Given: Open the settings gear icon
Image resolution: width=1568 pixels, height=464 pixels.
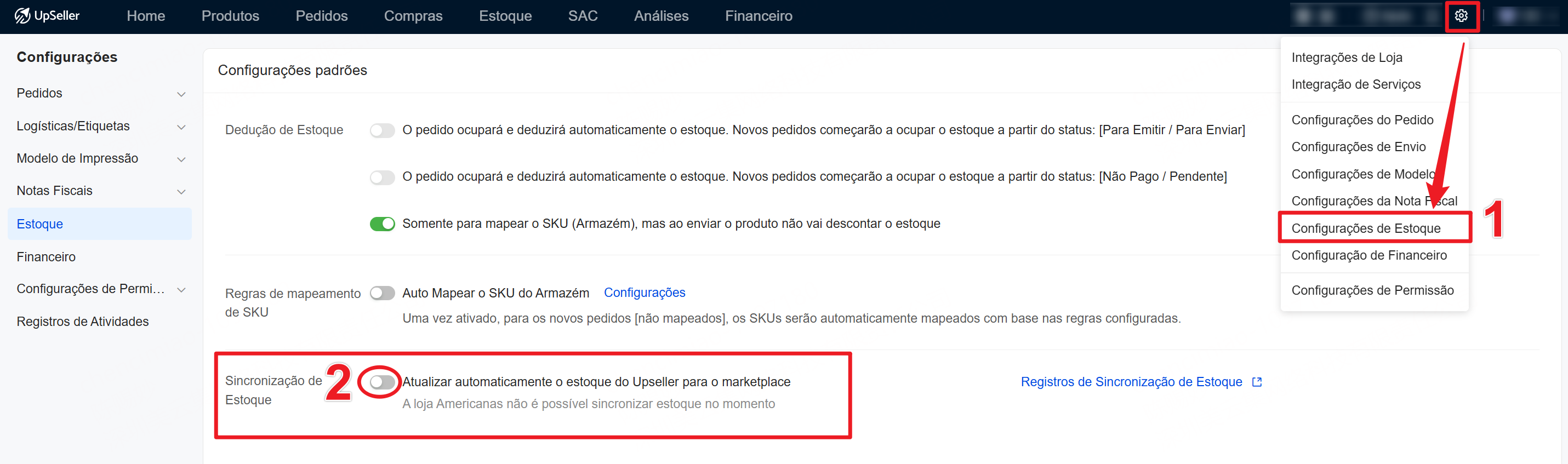Looking at the screenshot, I should (x=1461, y=16).
